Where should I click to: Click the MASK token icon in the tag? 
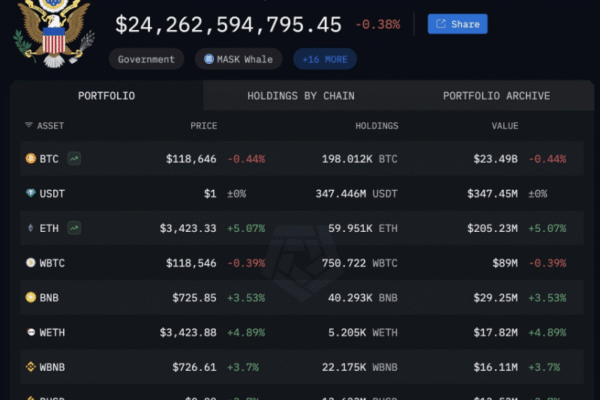pyautogui.click(x=209, y=59)
